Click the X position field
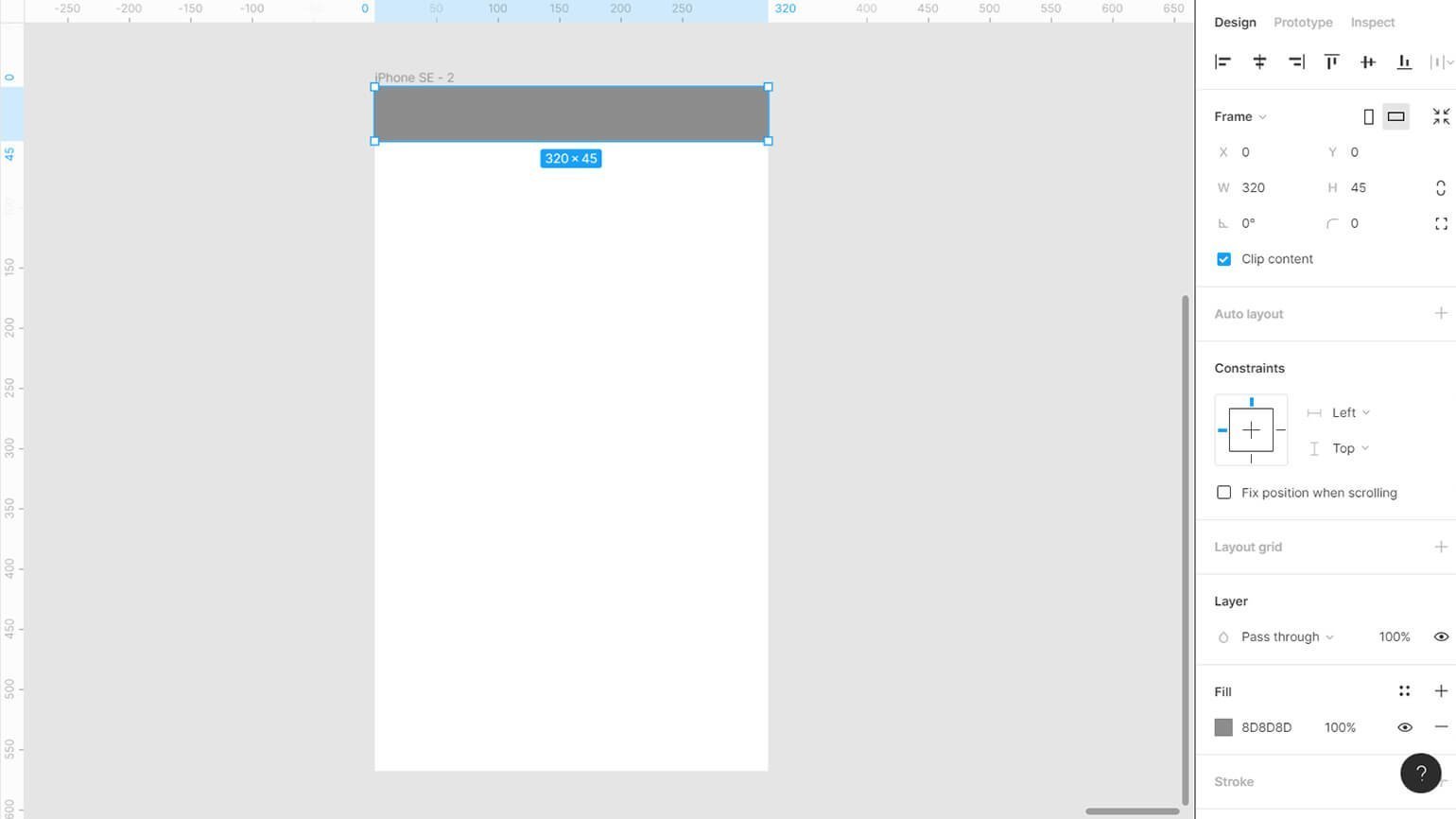The image size is (1456, 819). 1267,152
